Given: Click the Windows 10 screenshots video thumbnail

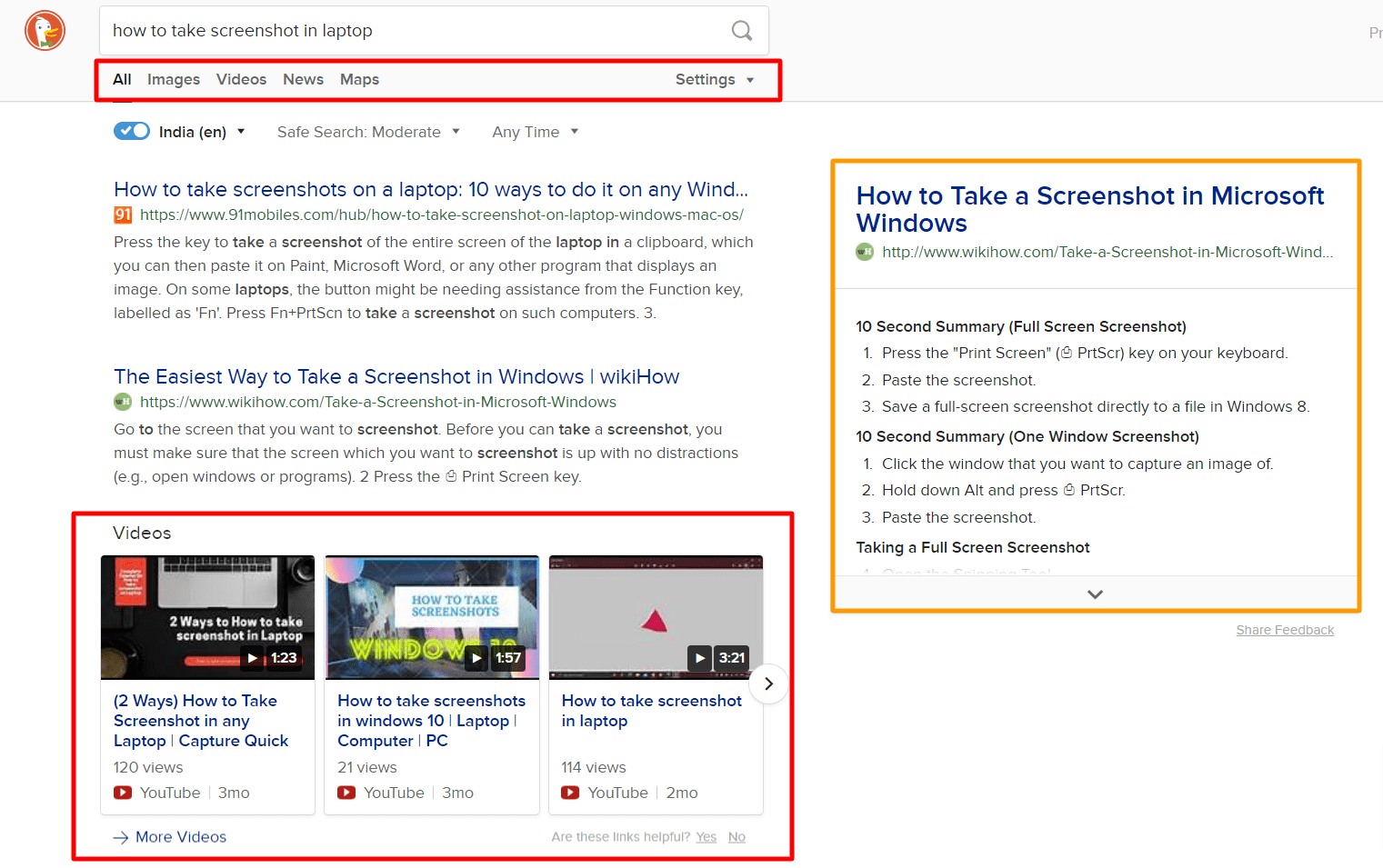Looking at the screenshot, I should coord(432,617).
